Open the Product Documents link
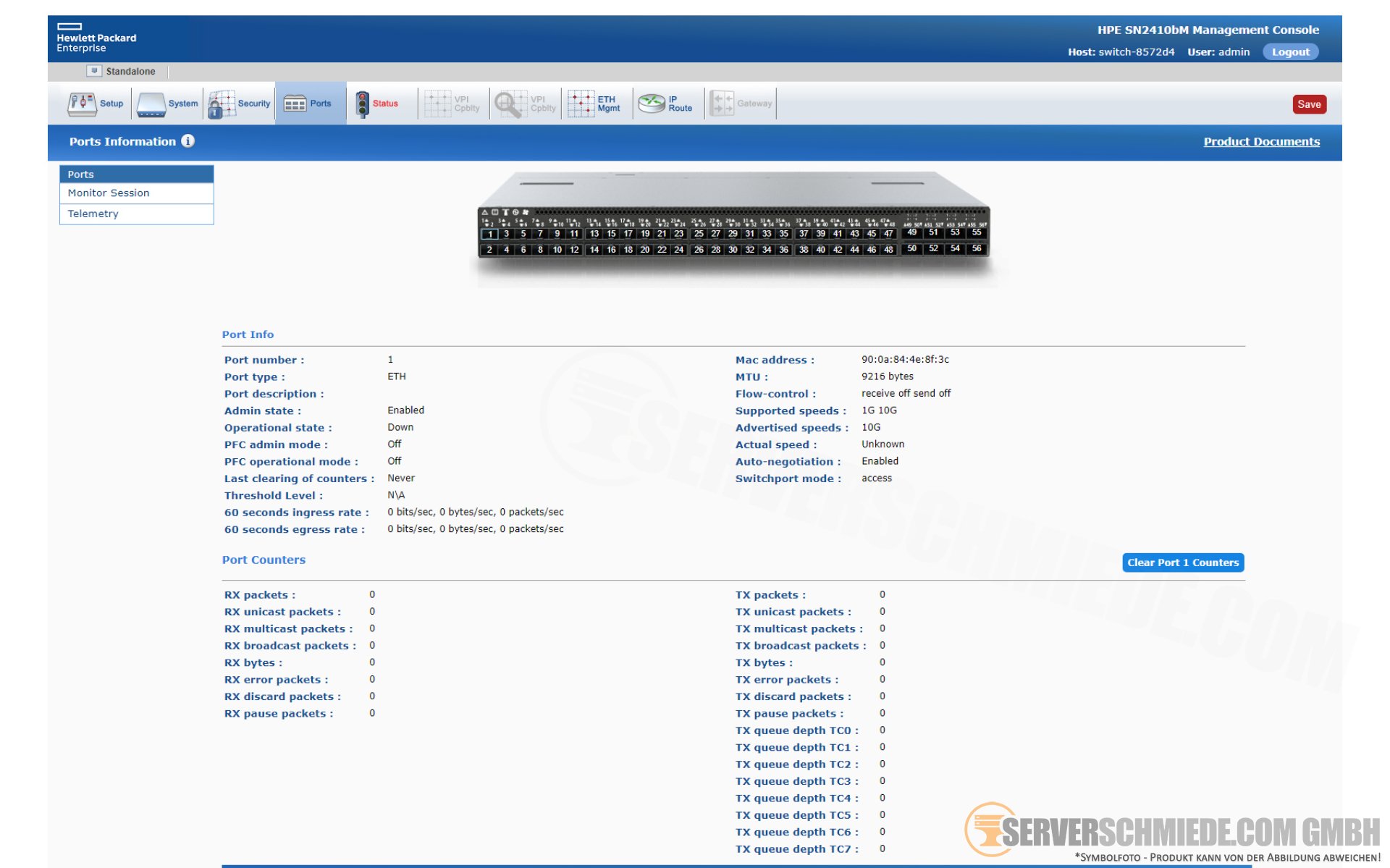The height and width of the screenshot is (868, 1390). click(1261, 142)
